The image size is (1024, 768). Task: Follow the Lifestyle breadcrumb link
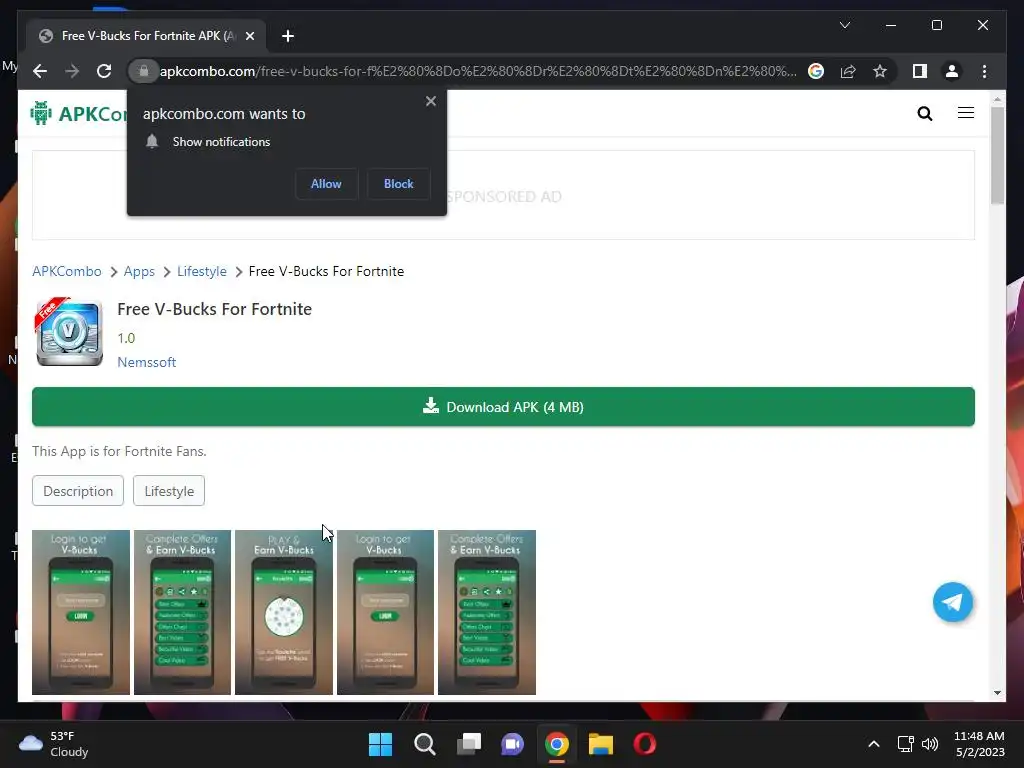pos(202,271)
